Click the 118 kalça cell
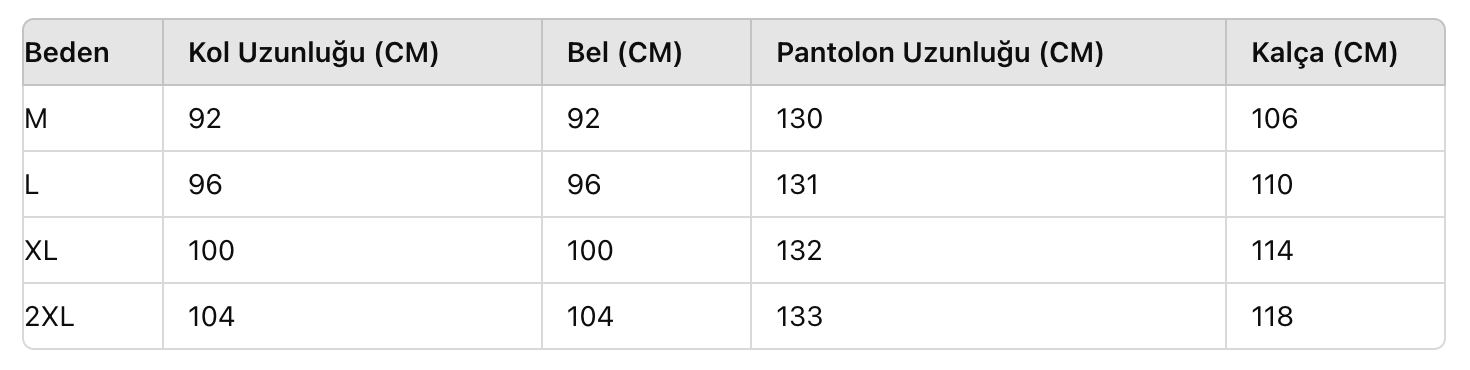The height and width of the screenshot is (370, 1470). pos(1272,316)
